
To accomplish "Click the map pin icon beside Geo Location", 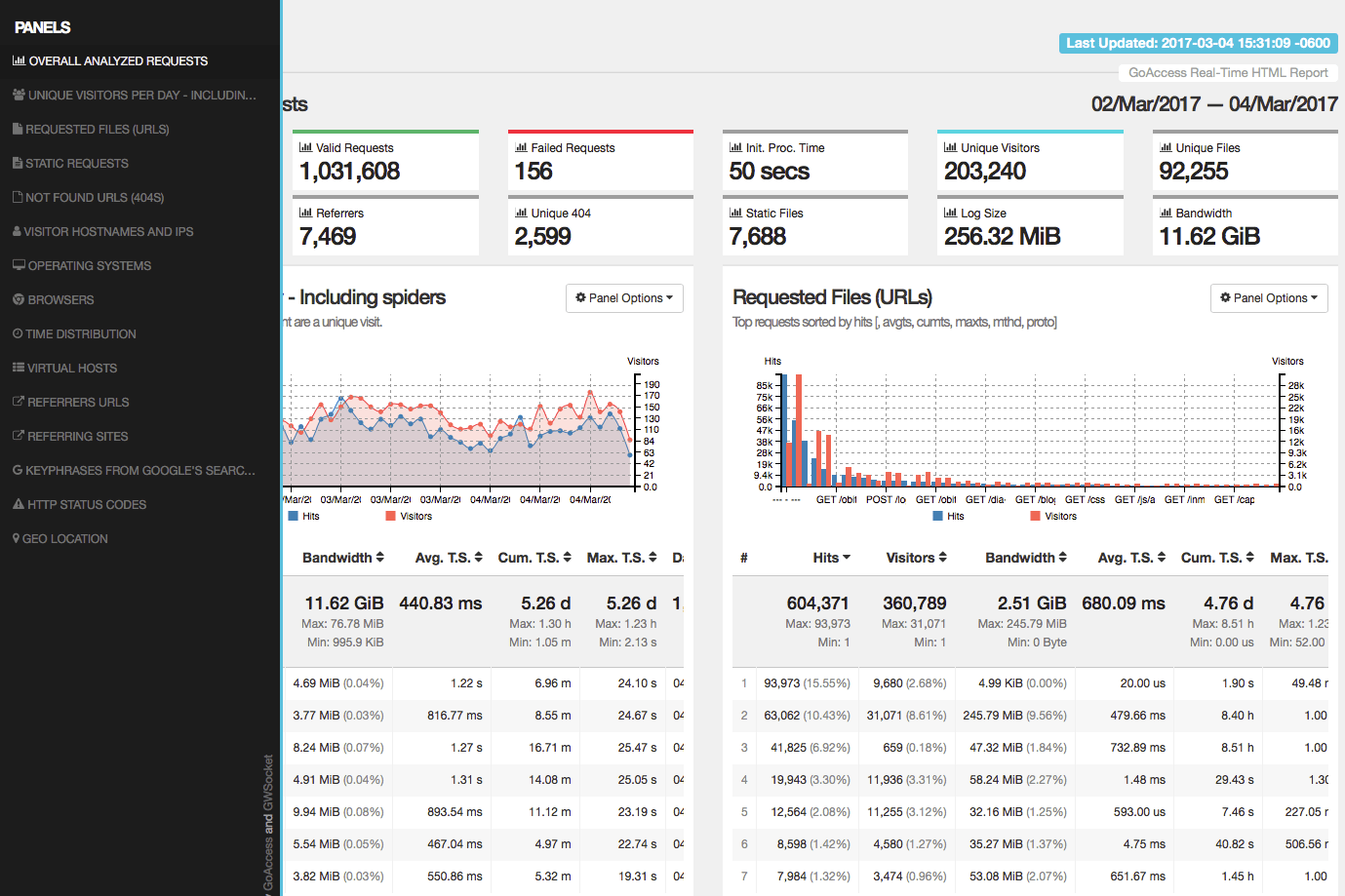I will tap(16, 538).
